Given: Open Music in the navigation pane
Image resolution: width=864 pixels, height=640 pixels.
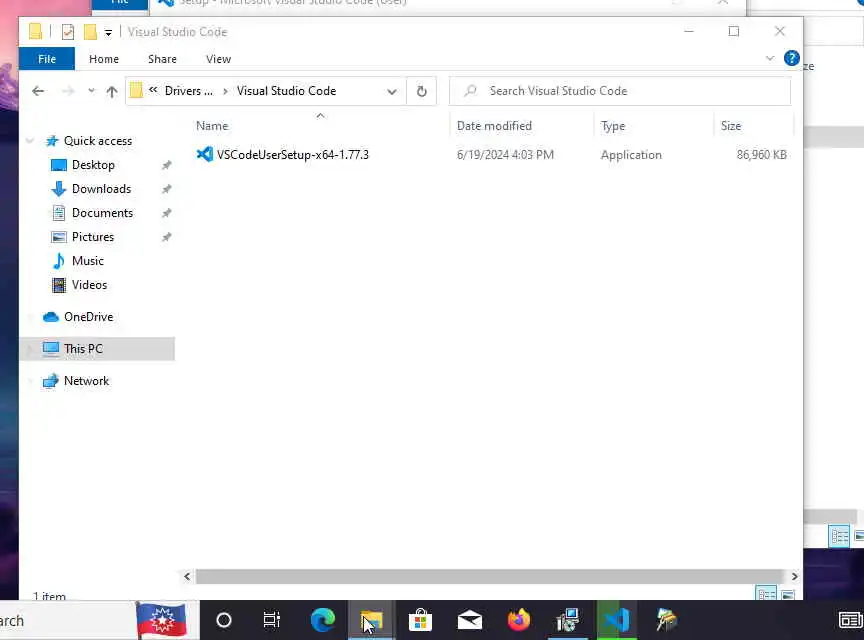Looking at the screenshot, I should pos(88,261).
